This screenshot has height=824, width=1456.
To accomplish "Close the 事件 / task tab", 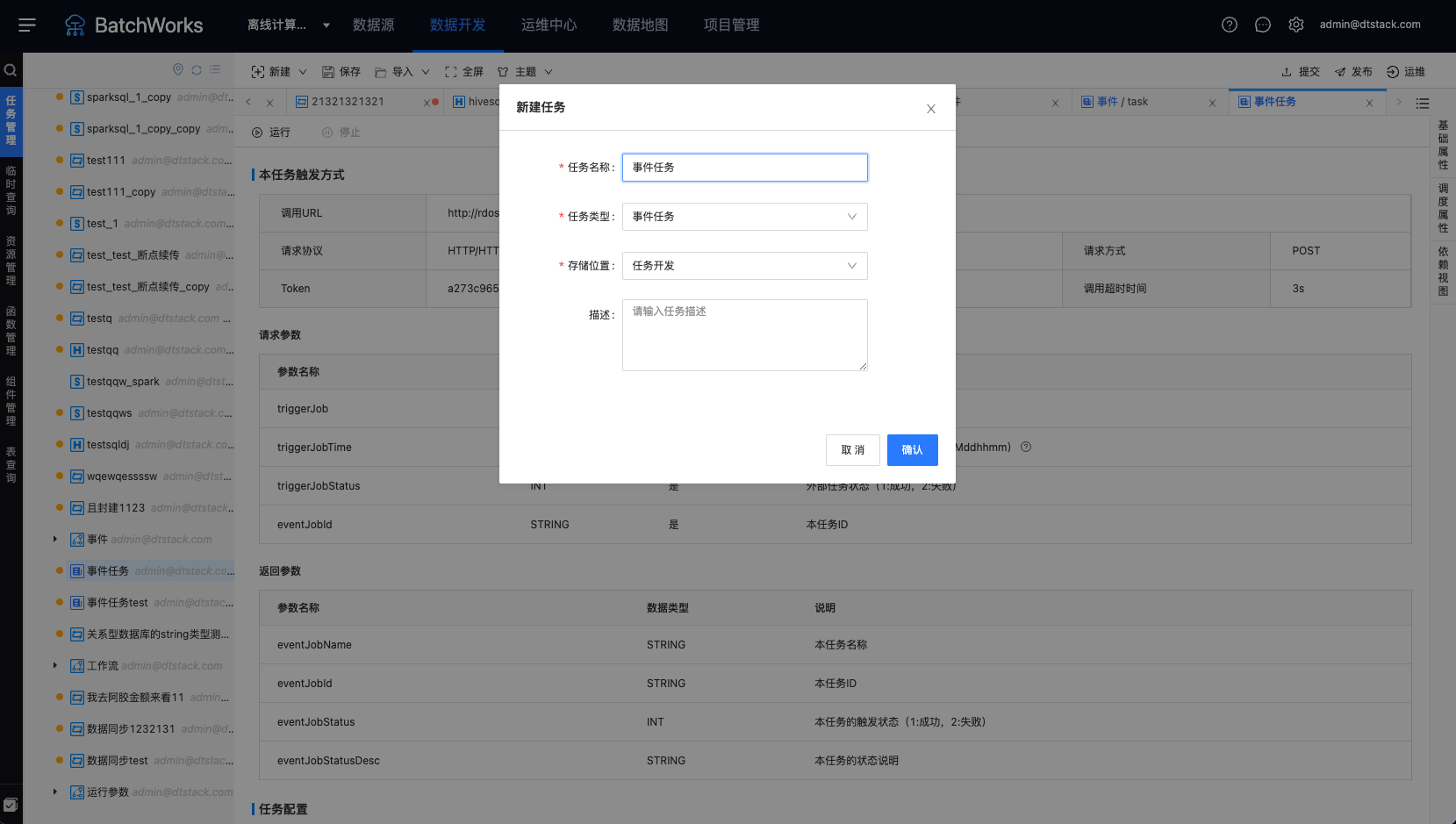I will (x=1212, y=103).
